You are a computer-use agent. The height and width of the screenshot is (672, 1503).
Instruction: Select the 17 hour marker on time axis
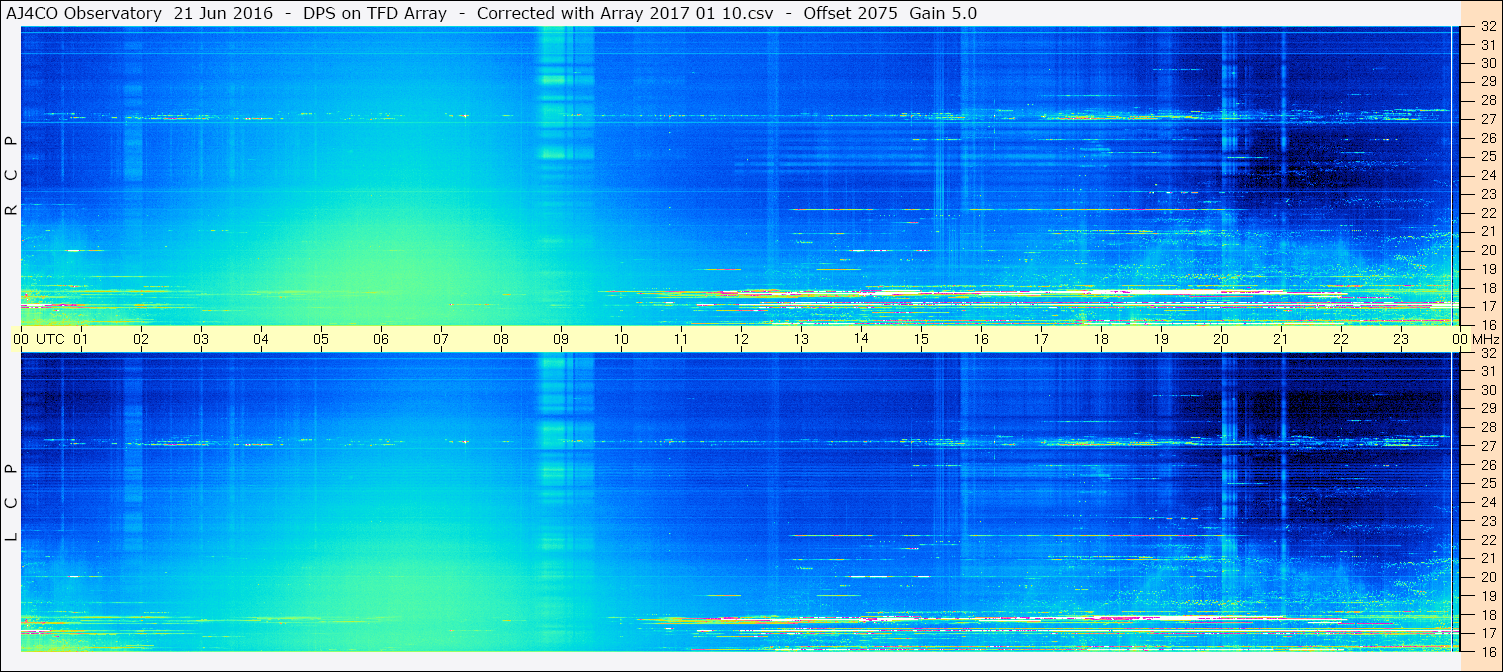tap(1041, 339)
